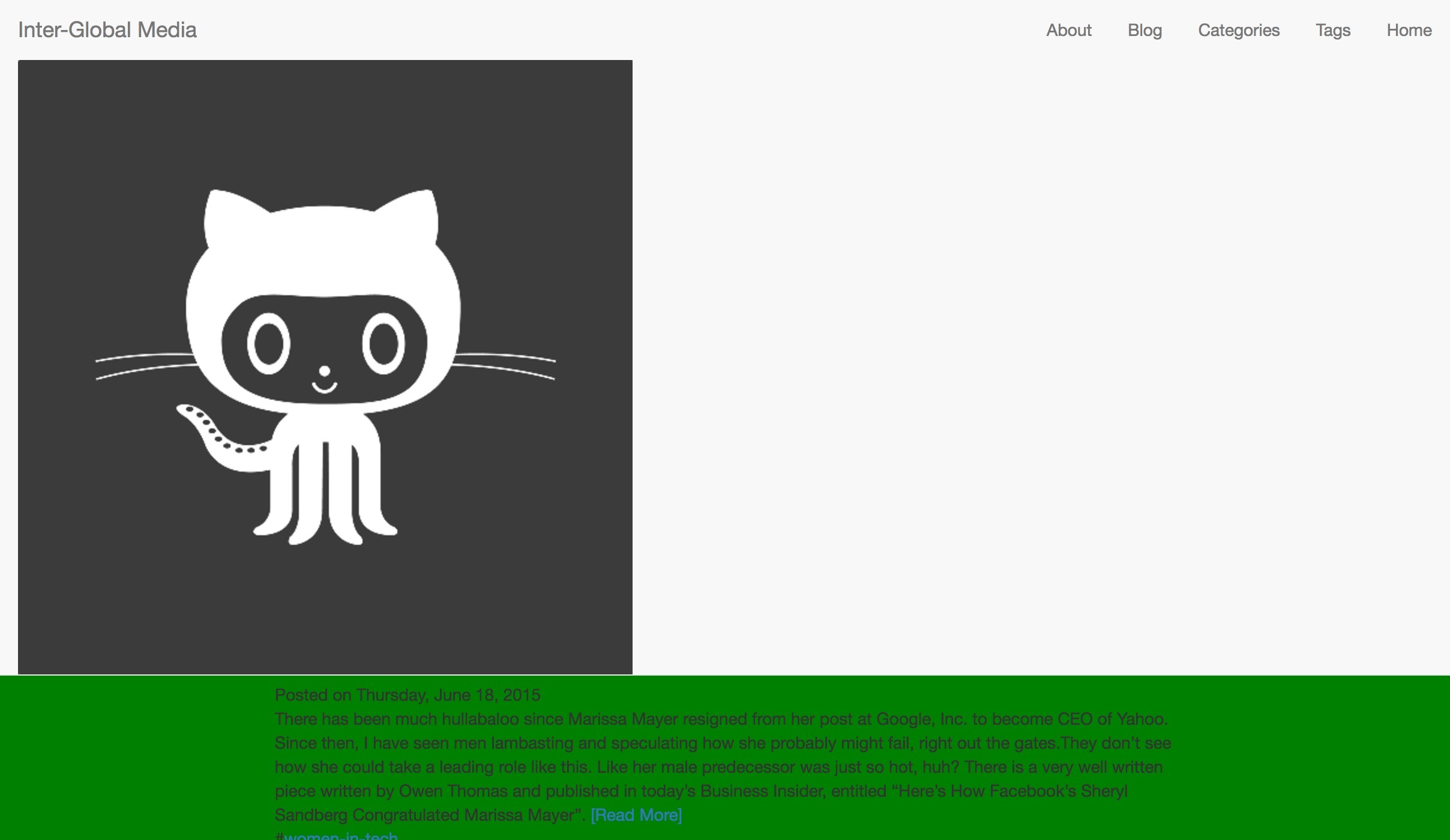This screenshot has height=840, width=1450.
Task: Click the text 'Sandberg Congratulated Marissa Mayer'
Action: 425,815
